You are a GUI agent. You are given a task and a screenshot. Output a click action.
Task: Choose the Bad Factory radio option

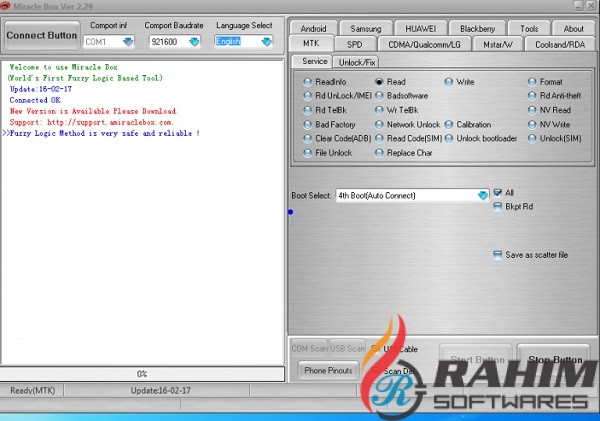click(x=329, y=125)
